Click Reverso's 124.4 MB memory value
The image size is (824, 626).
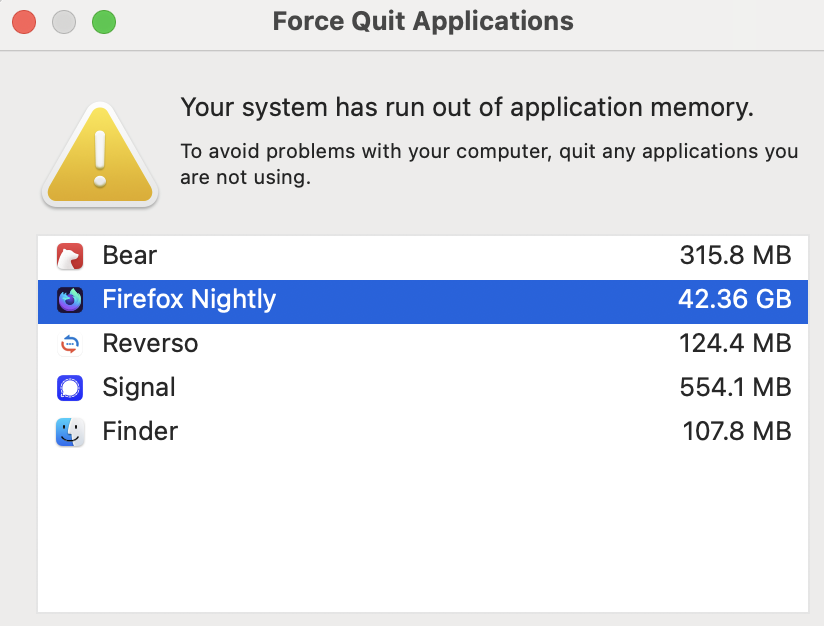click(735, 344)
